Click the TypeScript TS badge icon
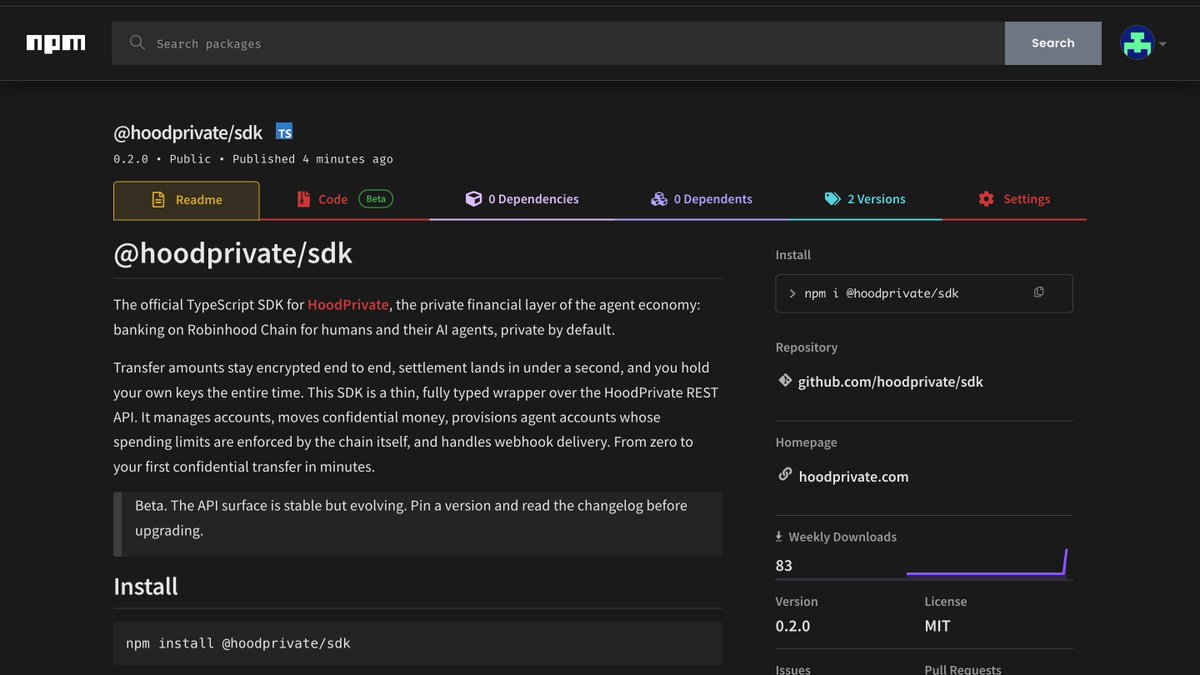This screenshot has height=675, width=1200. click(x=284, y=132)
